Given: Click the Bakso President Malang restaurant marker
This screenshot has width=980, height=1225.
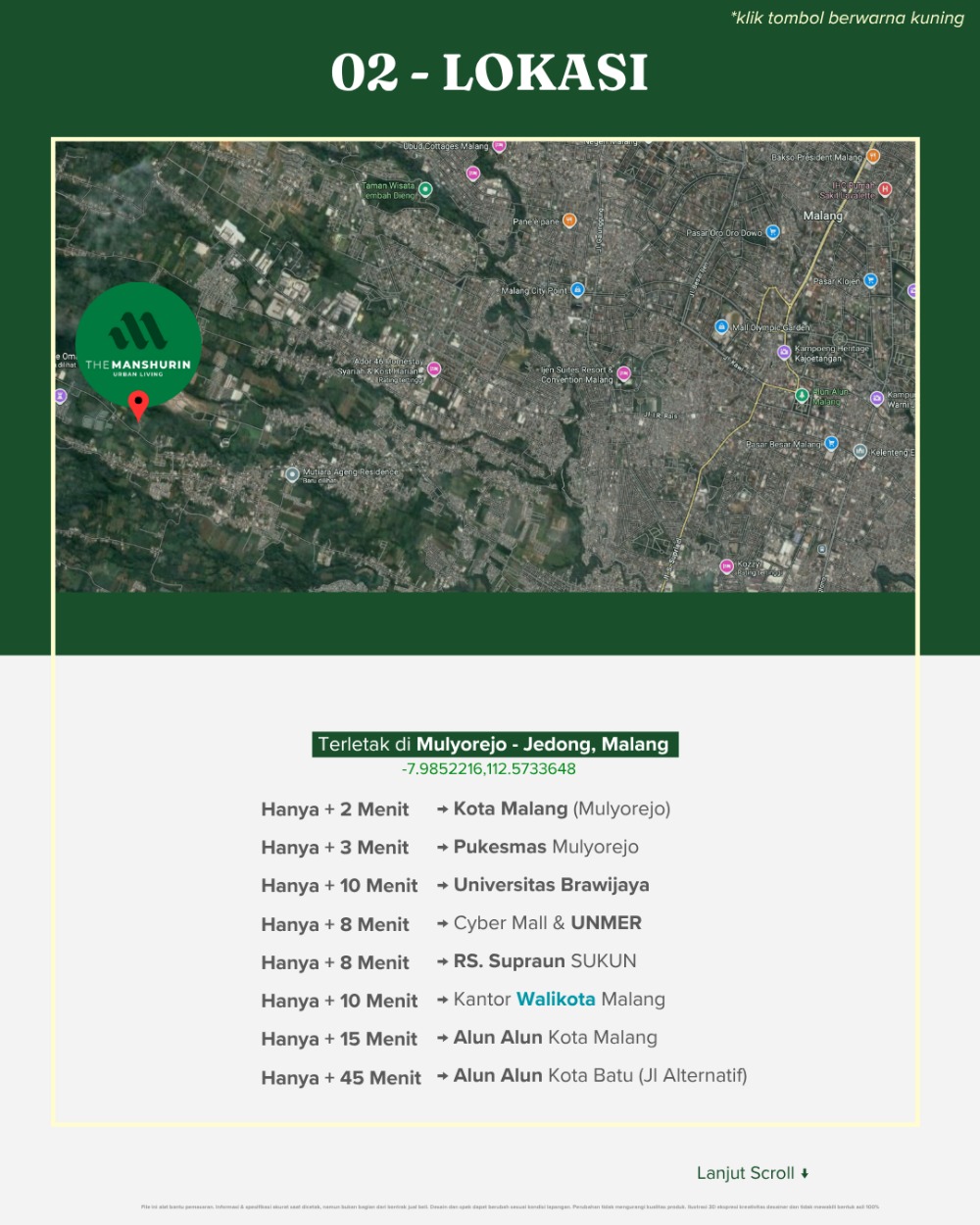Looking at the screenshot, I should point(872,156).
